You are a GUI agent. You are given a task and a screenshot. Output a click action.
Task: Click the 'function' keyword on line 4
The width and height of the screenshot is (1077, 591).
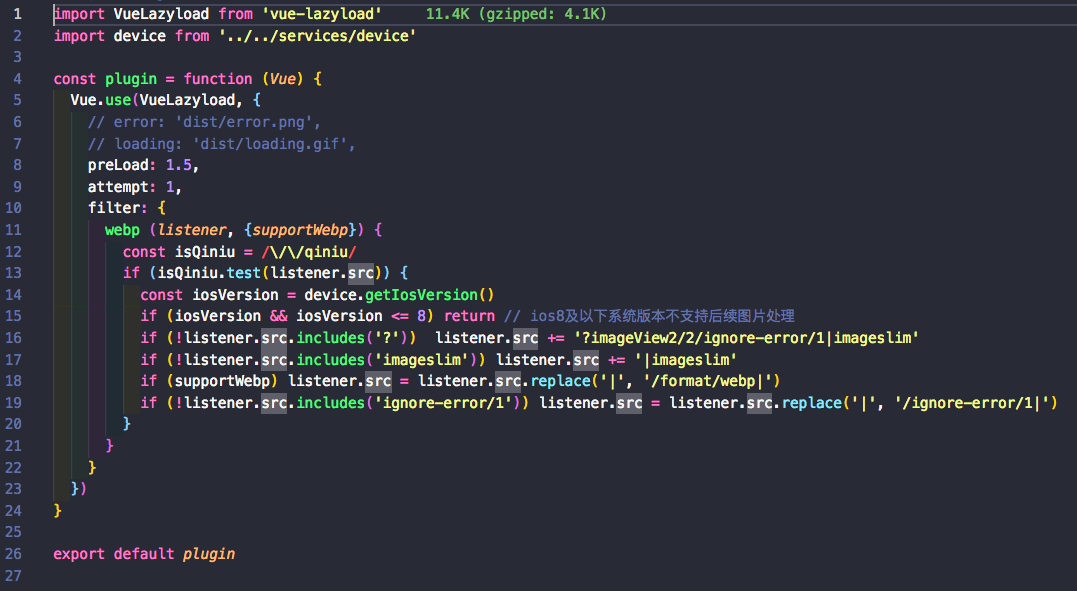pyautogui.click(x=218, y=78)
